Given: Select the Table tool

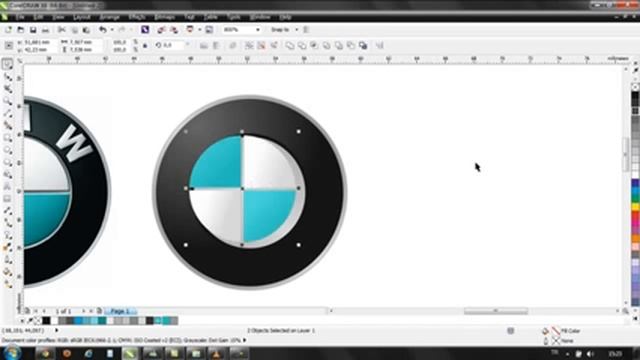Looking at the screenshot, I should (x=7, y=199).
